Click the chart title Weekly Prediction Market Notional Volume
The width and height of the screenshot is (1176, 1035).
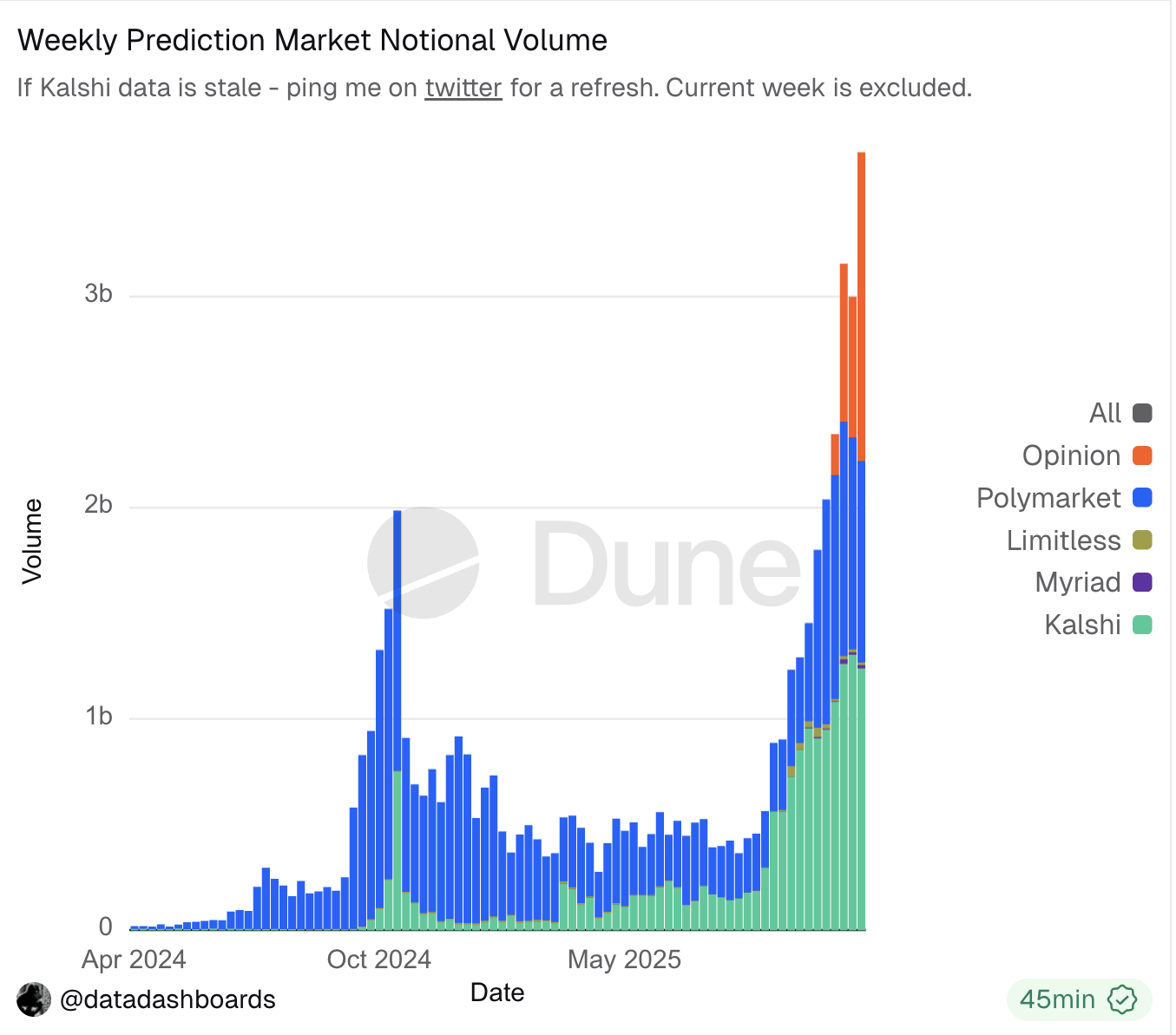pos(313,40)
